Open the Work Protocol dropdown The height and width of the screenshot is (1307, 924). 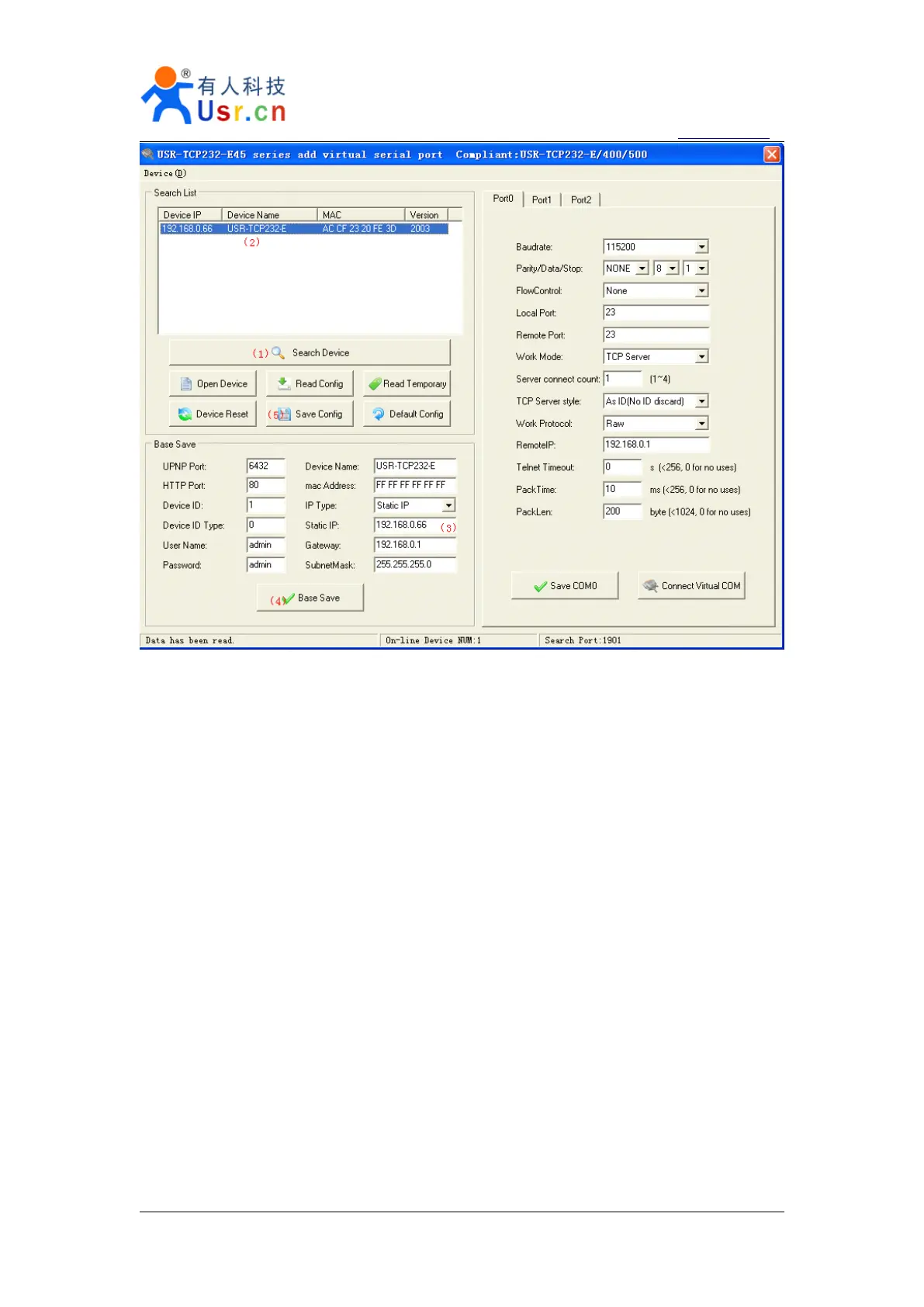point(702,424)
